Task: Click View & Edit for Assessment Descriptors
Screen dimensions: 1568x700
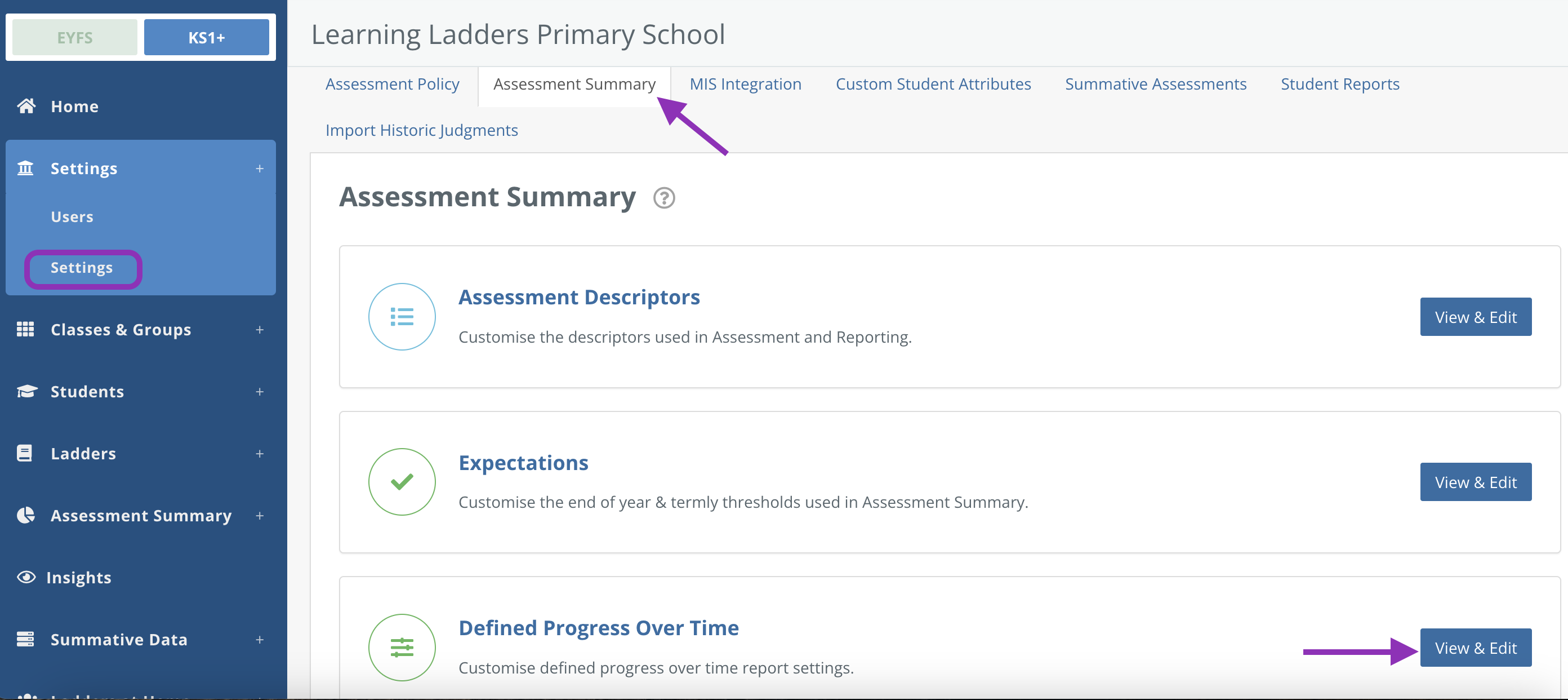Action: click(x=1476, y=317)
